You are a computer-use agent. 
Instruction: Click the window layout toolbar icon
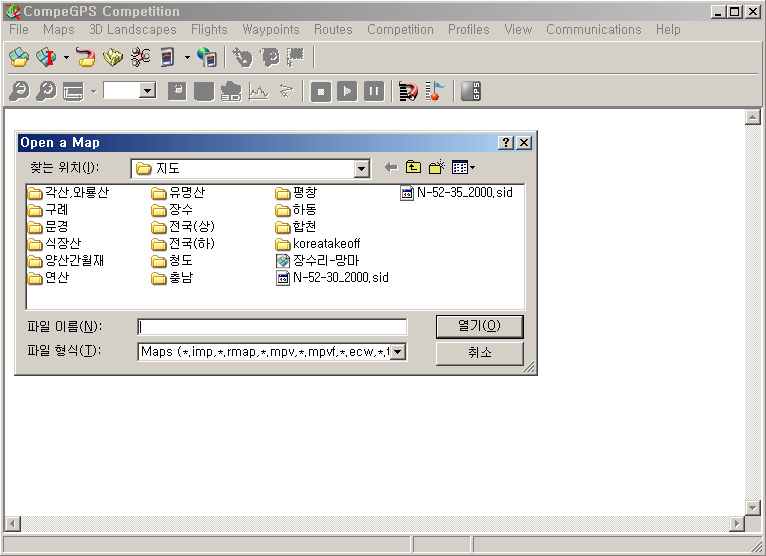(73, 91)
